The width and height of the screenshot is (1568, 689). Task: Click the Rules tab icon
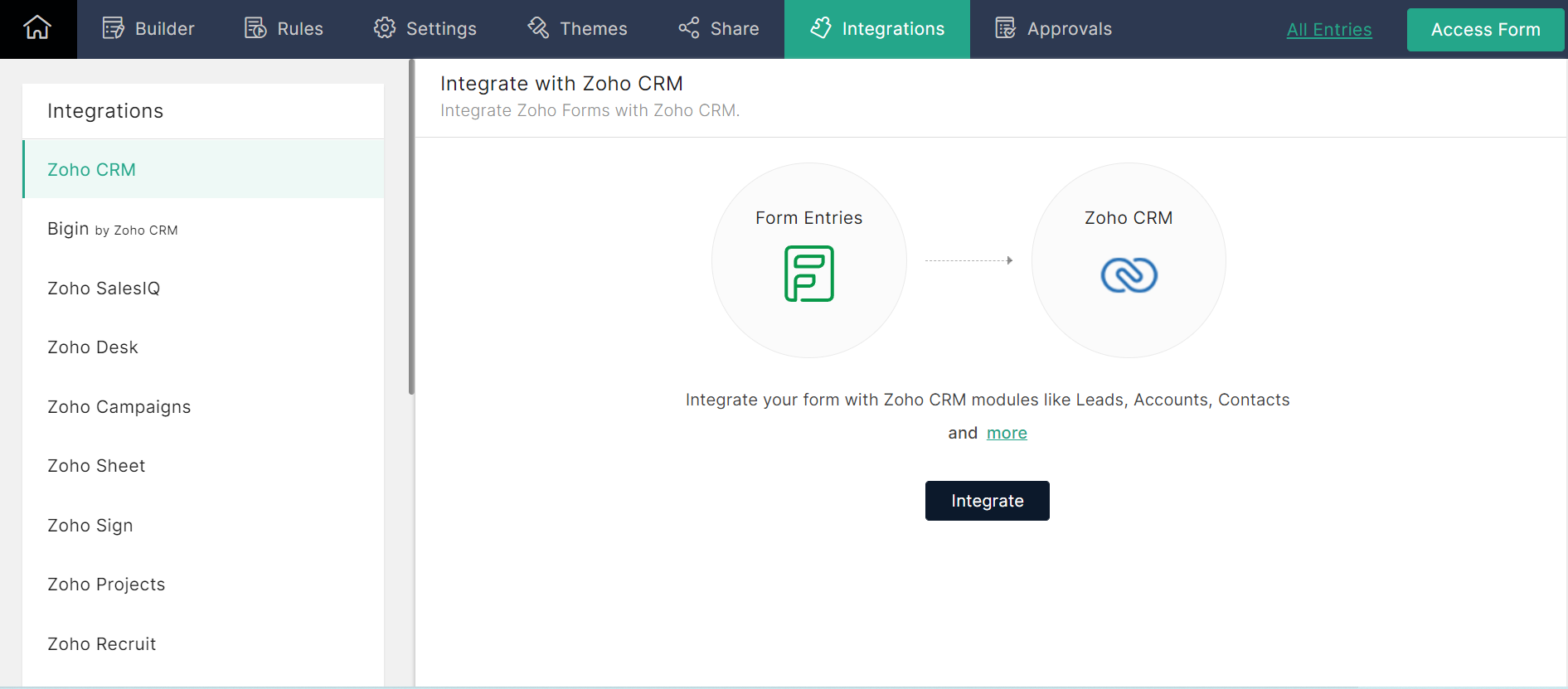tap(255, 28)
